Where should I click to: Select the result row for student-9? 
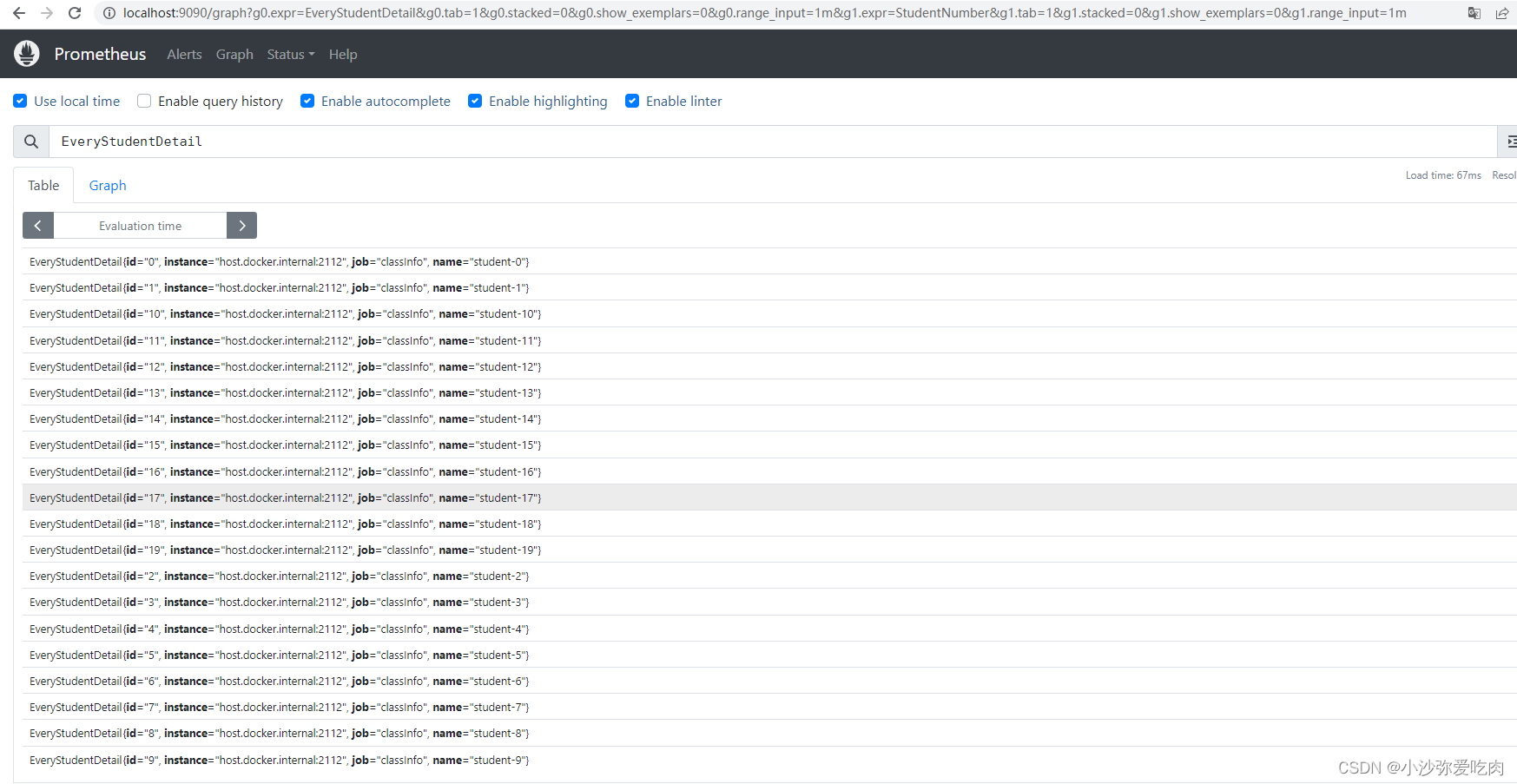(769, 760)
